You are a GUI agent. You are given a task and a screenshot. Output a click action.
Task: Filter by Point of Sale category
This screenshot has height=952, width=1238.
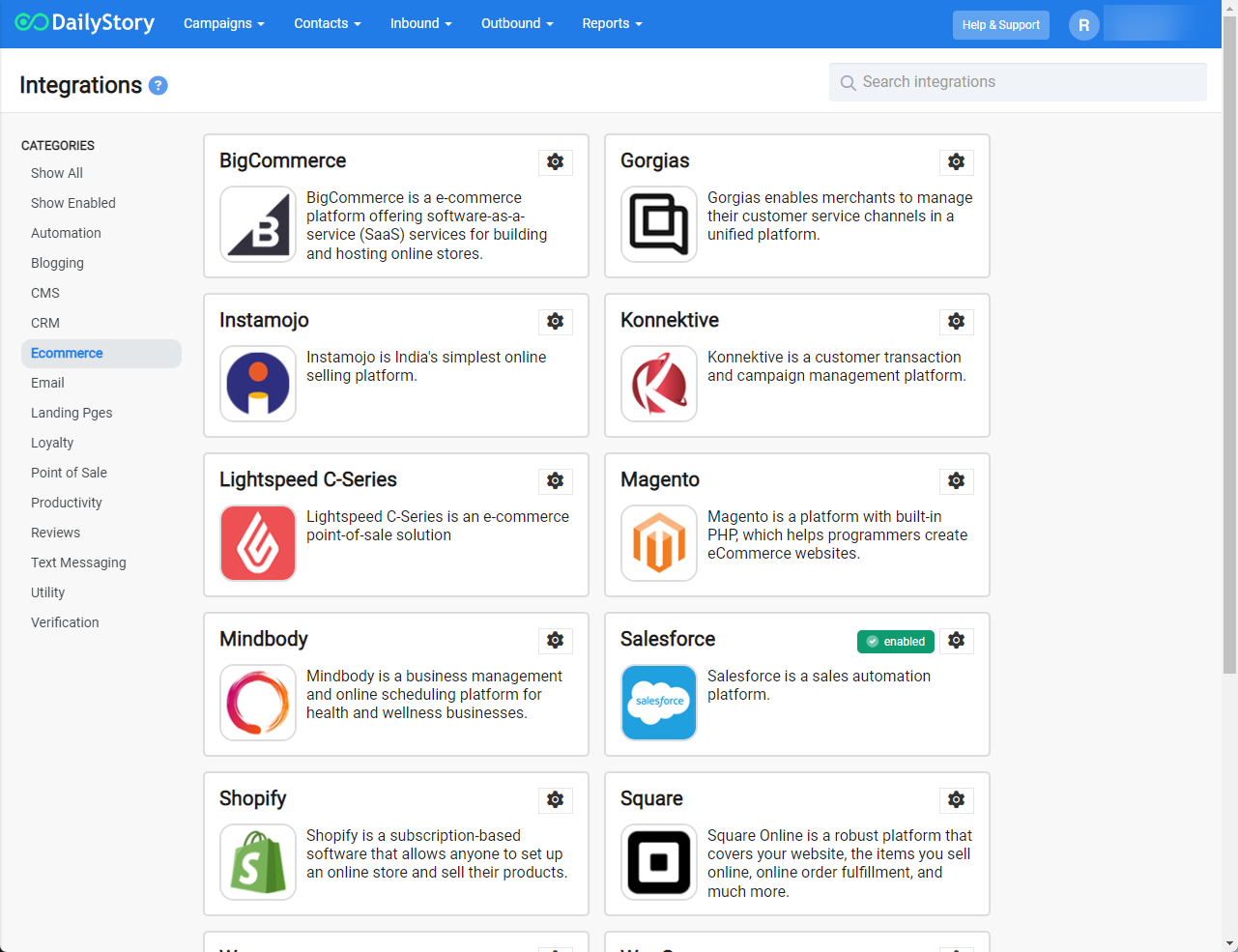pyautogui.click(x=69, y=473)
